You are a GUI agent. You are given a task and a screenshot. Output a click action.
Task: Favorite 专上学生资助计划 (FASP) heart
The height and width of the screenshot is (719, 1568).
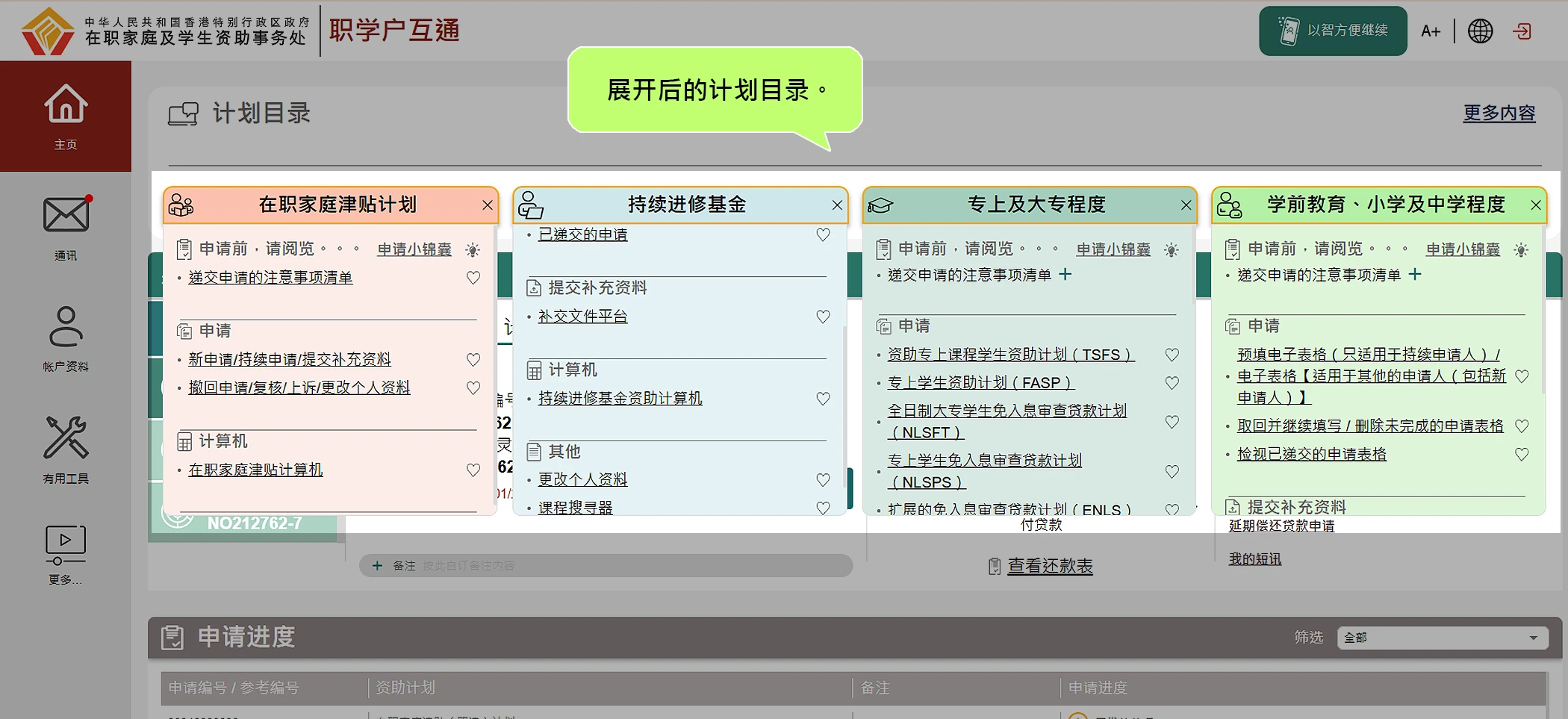click(x=1172, y=383)
